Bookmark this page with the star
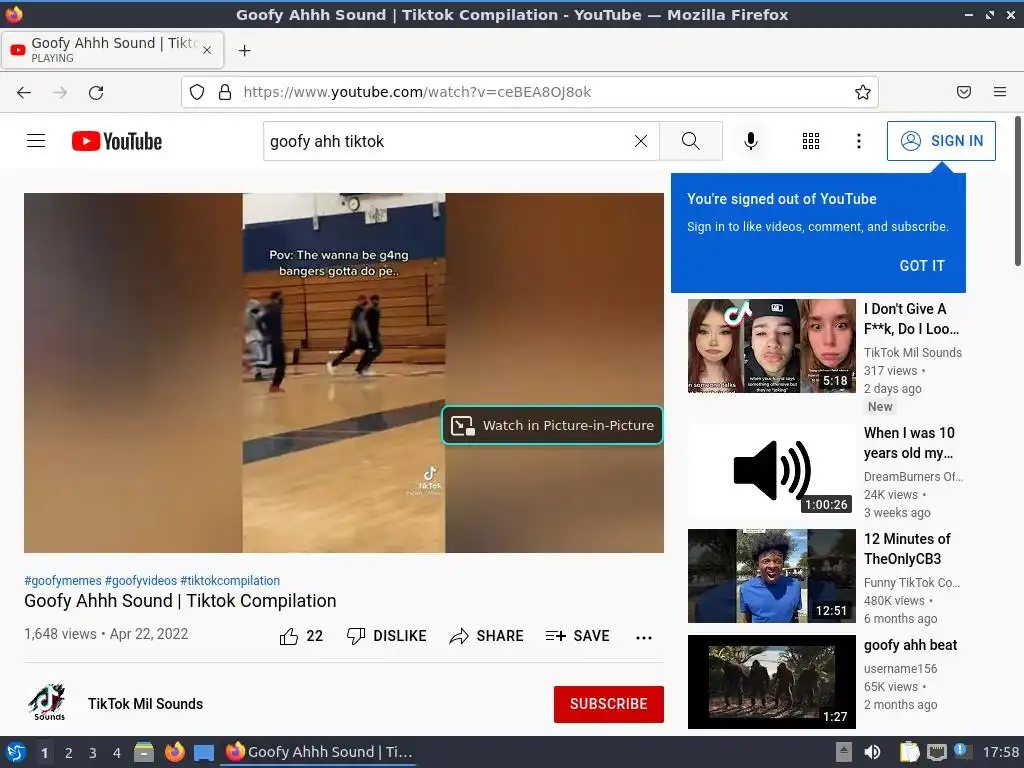Viewport: 1024px width, 768px height. 863,92
